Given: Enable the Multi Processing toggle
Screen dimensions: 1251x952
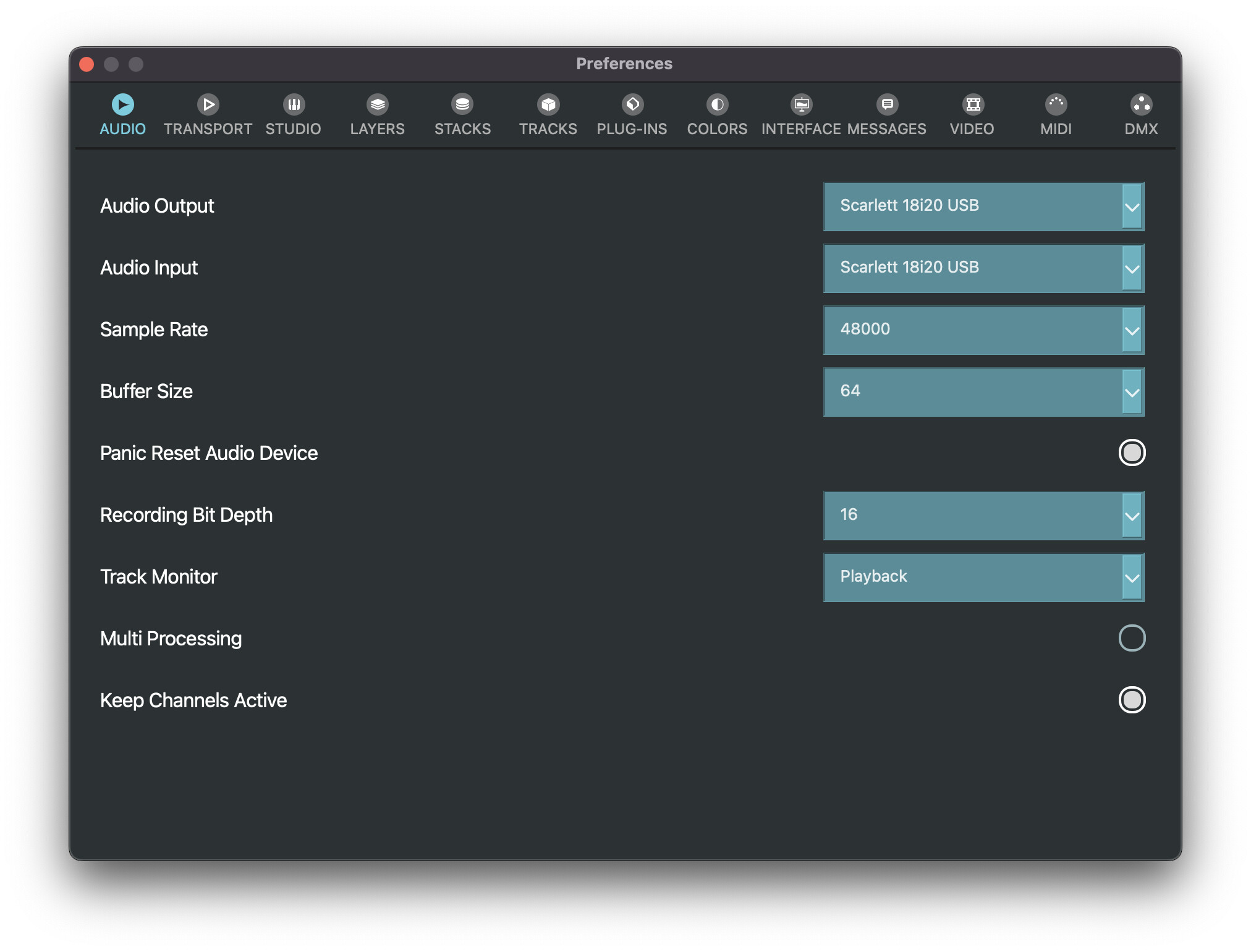Looking at the screenshot, I should [1132, 638].
